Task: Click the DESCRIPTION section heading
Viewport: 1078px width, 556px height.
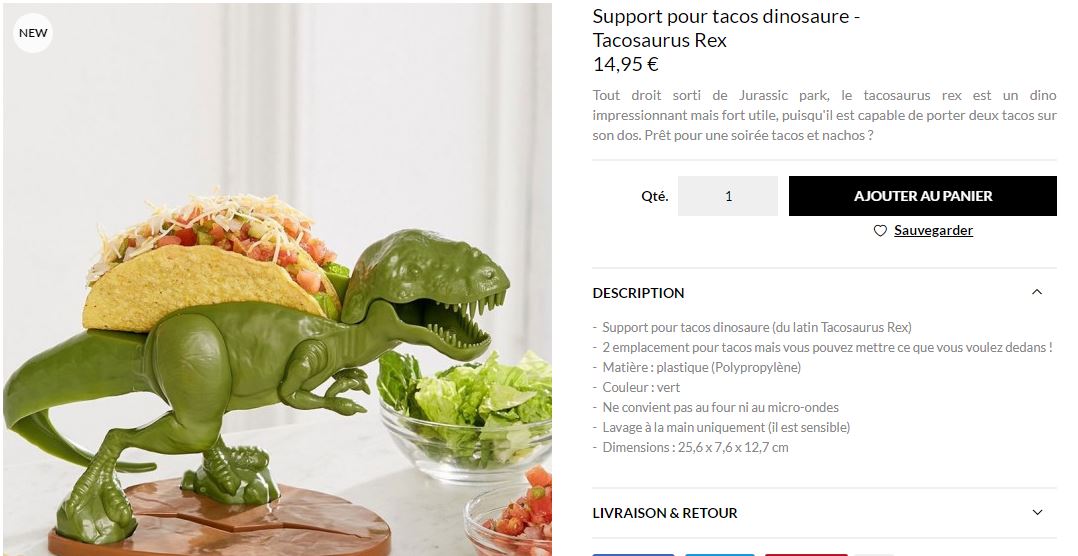Action: pyautogui.click(x=638, y=293)
